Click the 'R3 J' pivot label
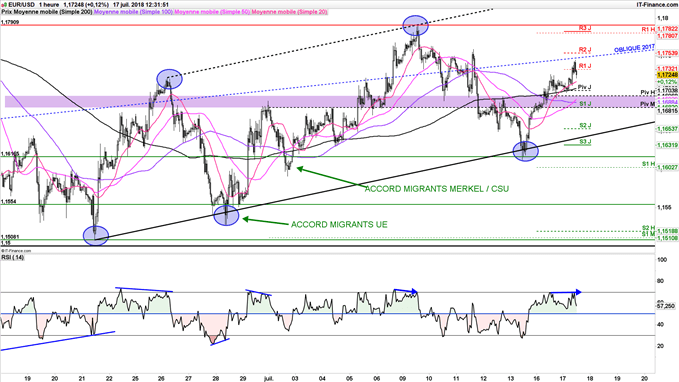The height and width of the screenshot is (382, 679). click(x=585, y=28)
